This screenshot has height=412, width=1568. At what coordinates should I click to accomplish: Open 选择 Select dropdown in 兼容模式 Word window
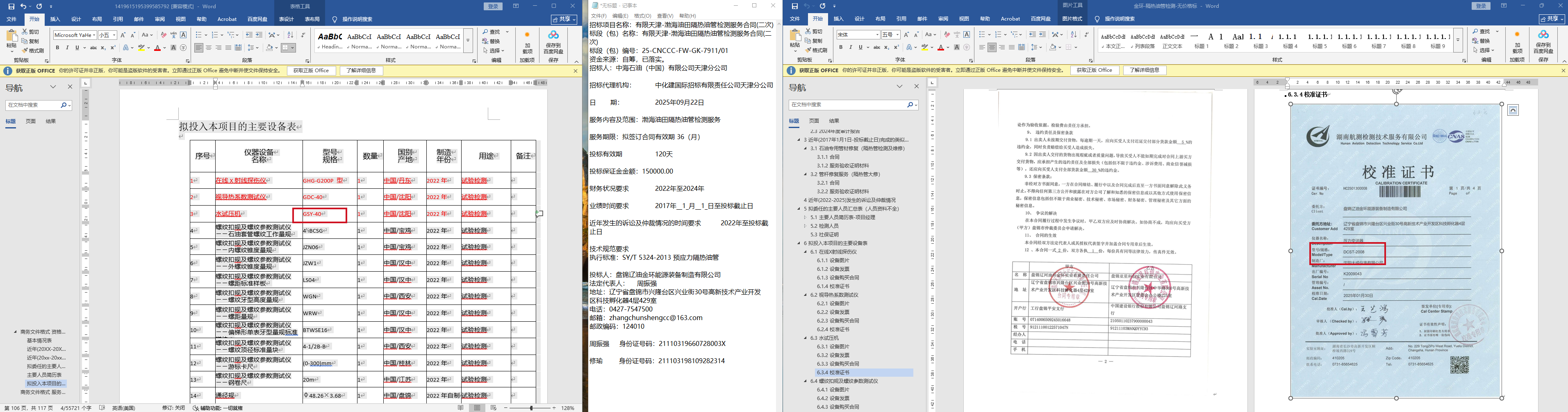pyautogui.click(x=494, y=50)
